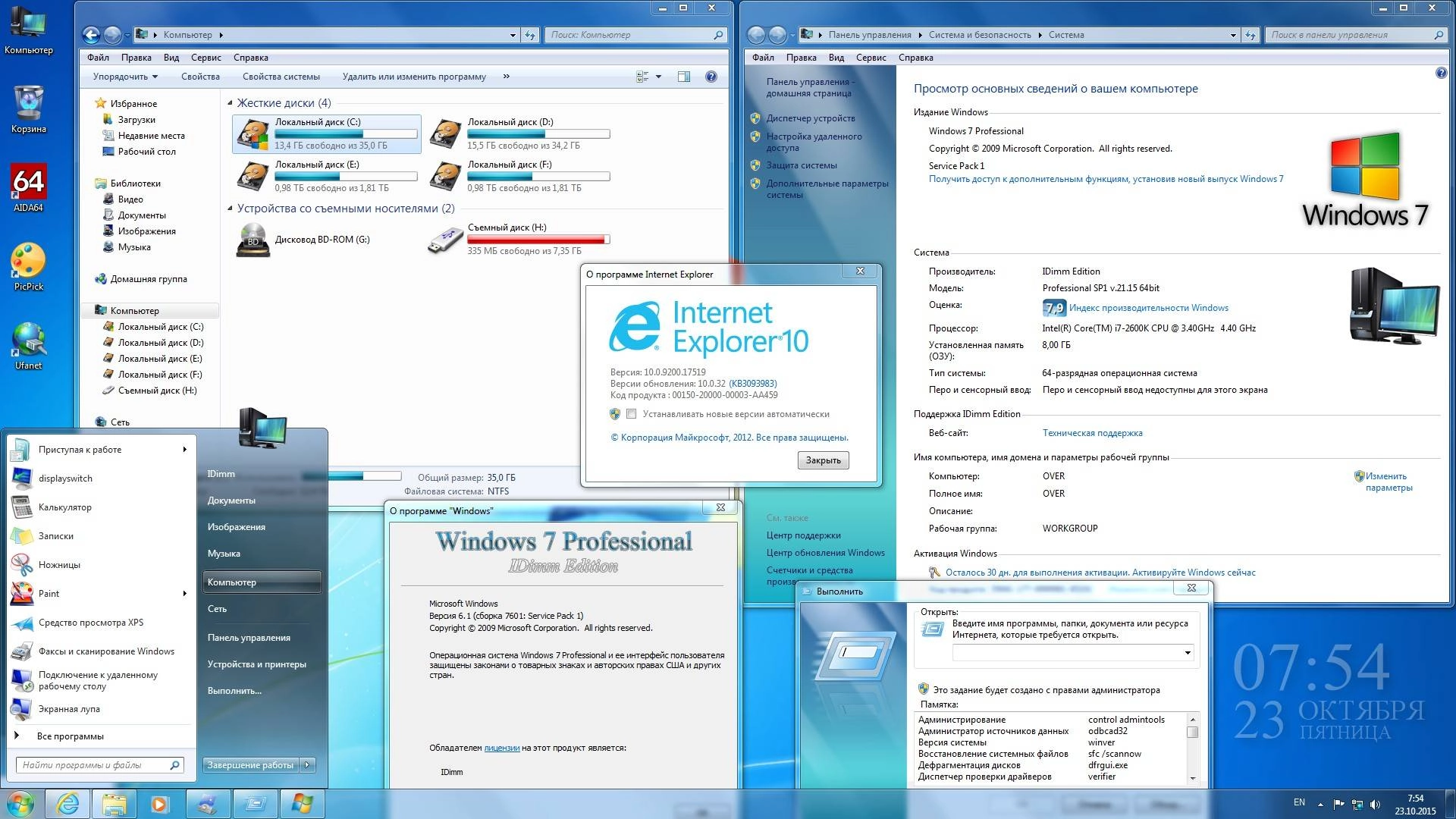Click Локальный диск (D:) capacity bar
The height and width of the screenshot is (819, 1456).
[538, 134]
